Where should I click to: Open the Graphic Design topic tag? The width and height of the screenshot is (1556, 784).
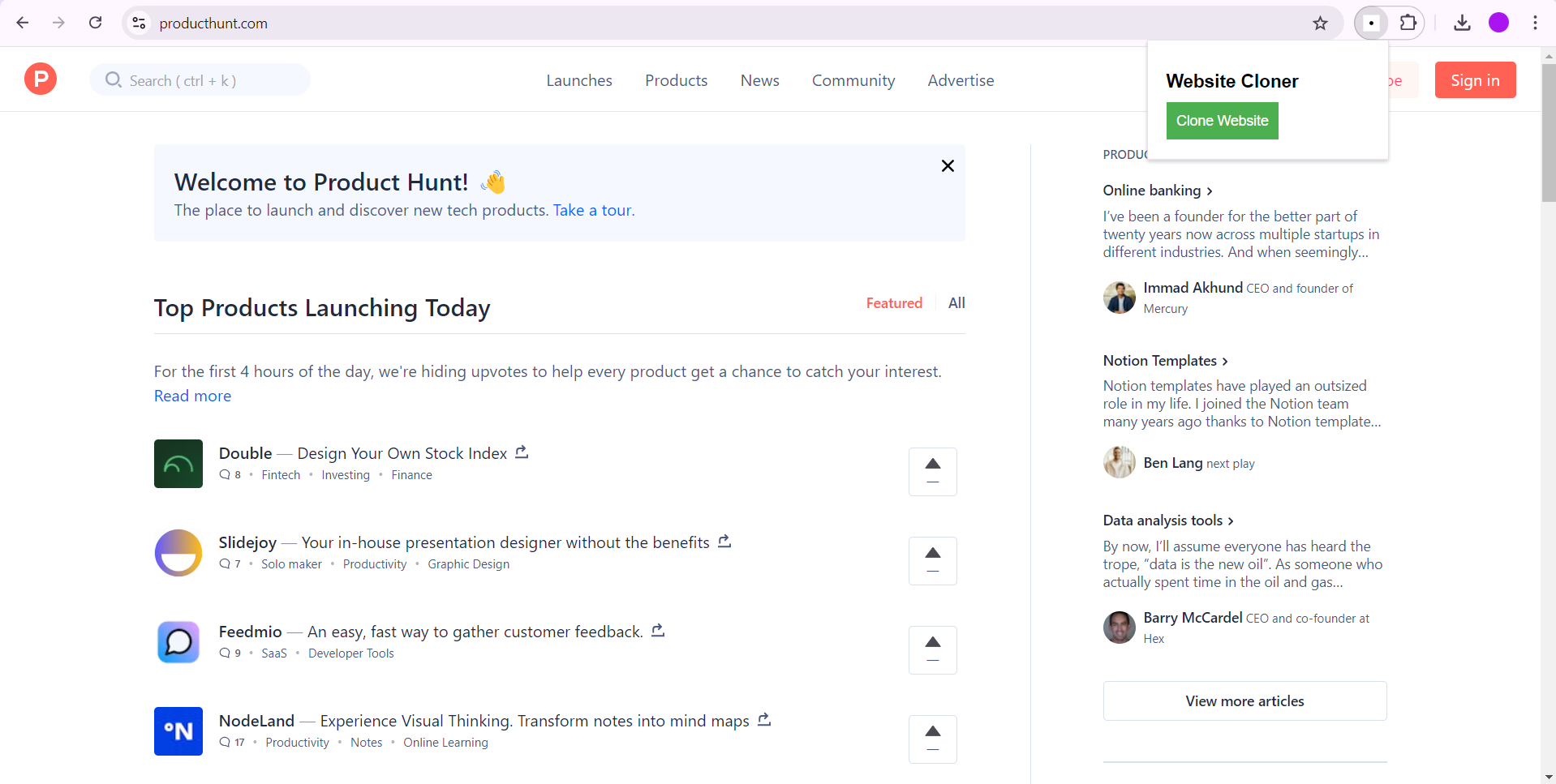coord(469,564)
